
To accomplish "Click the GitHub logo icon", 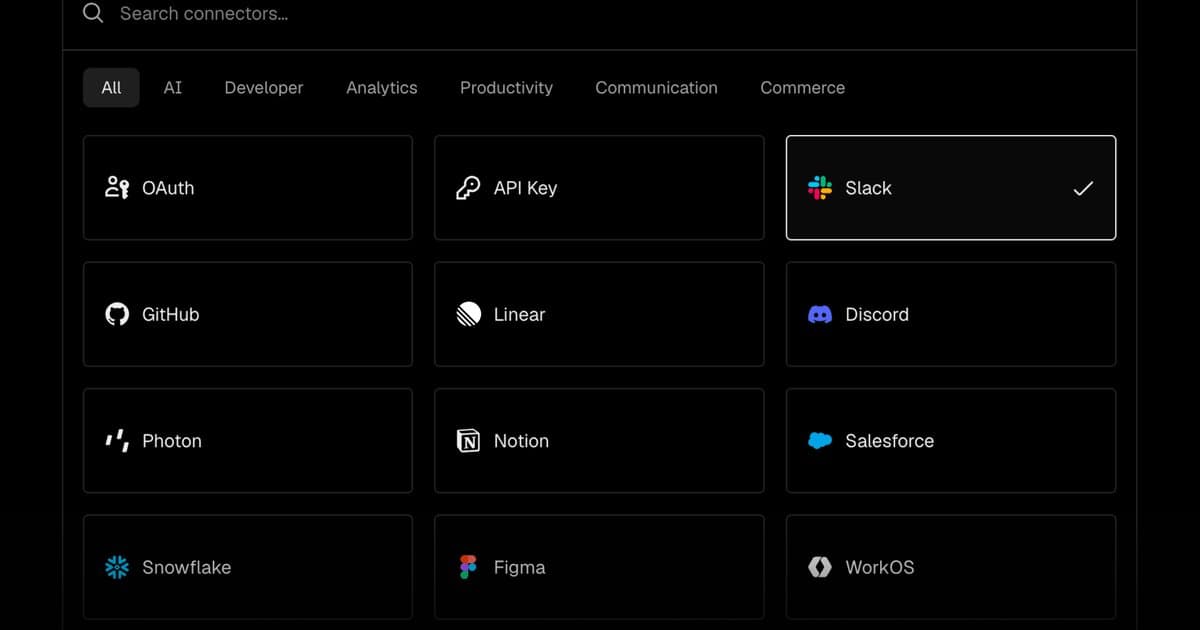I will pyautogui.click(x=117, y=314).
